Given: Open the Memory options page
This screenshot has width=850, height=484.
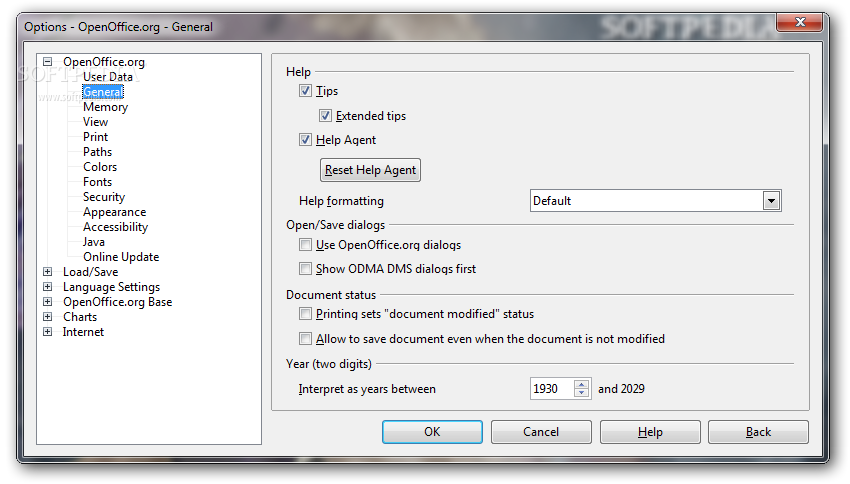Looking at the screenshot, I should pyautogui.click(x=105, y=107).
